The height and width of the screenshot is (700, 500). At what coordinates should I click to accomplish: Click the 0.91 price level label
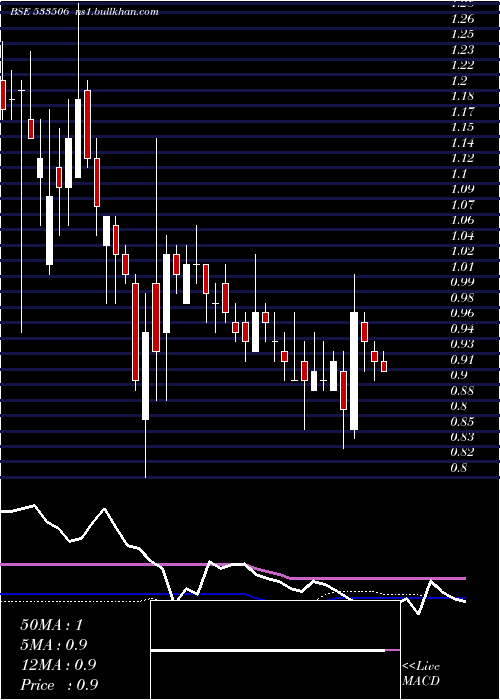click(462, 359)
